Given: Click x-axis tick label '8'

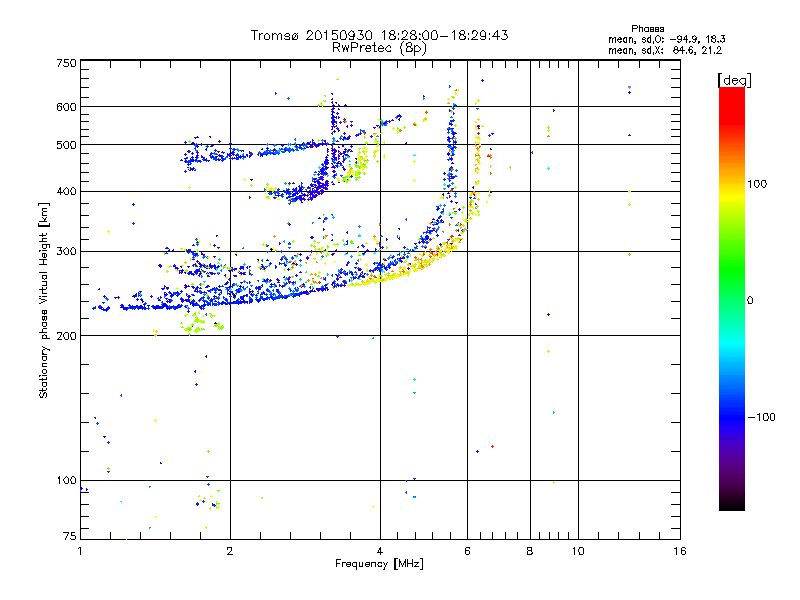Looking at the screenshot, I should coord(530,551).
